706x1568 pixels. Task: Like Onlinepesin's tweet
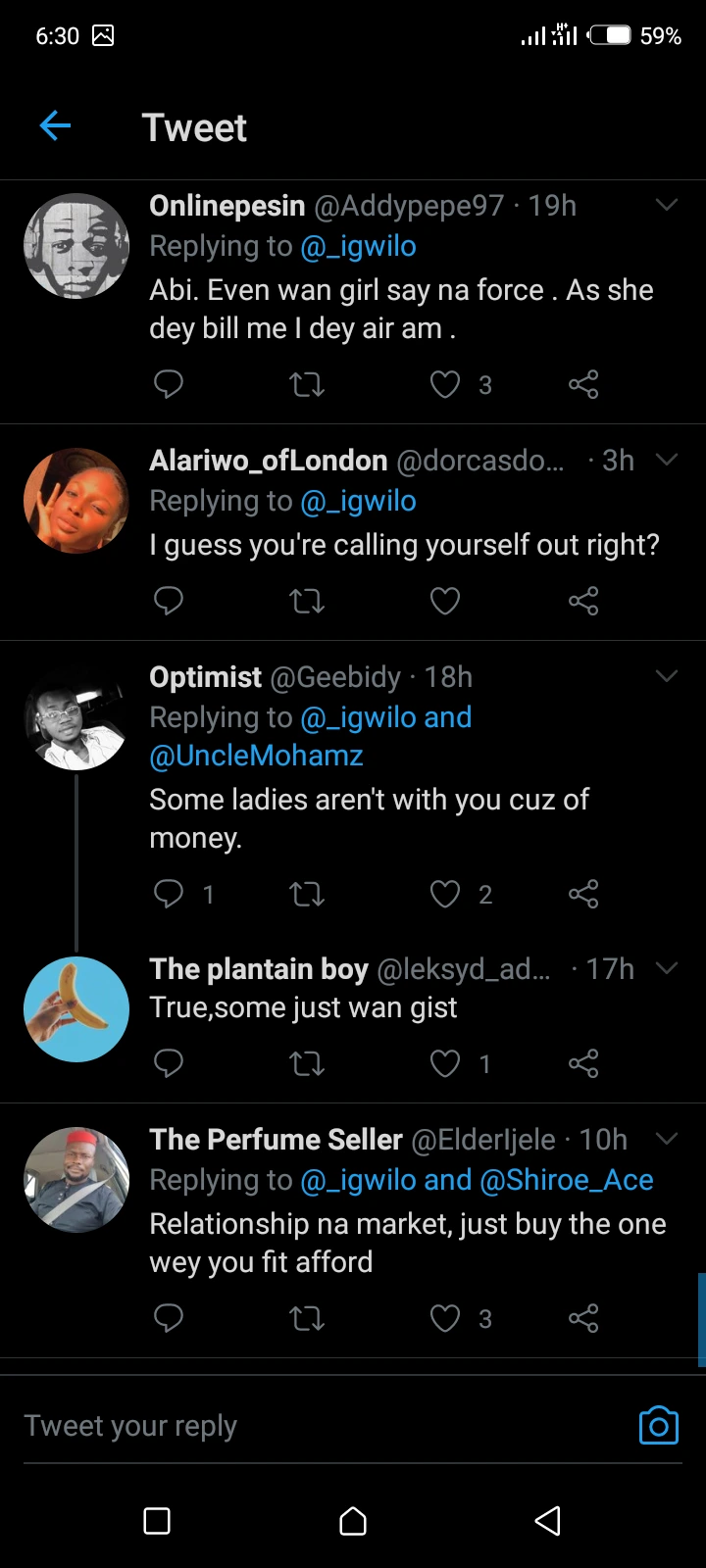click(x=445, y=384)
